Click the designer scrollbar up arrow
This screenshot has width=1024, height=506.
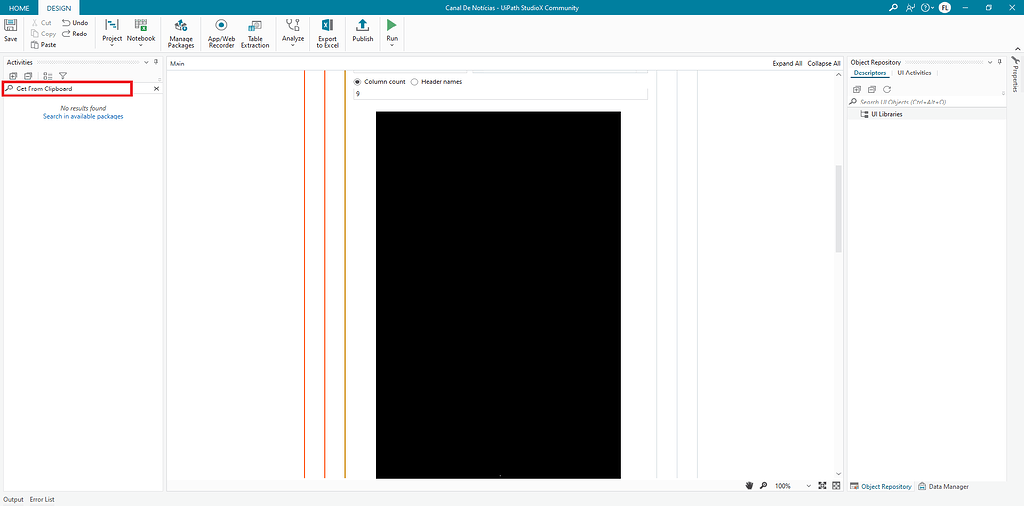(x=839, y=75)
